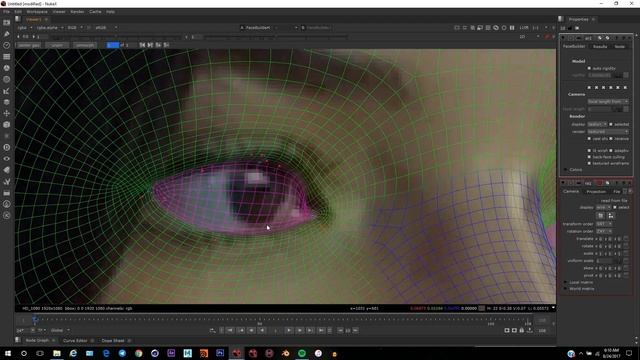This screenshot has width=640, height=360.
Task: Open the FaceBuilder display mode dropdown
Action: click(x=597, y=124)
